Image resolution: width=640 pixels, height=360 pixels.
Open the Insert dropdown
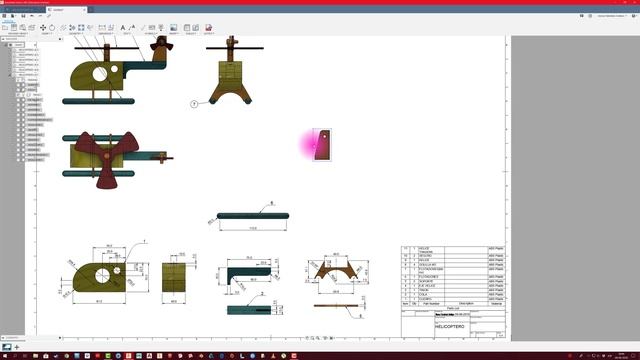[173, 33]
